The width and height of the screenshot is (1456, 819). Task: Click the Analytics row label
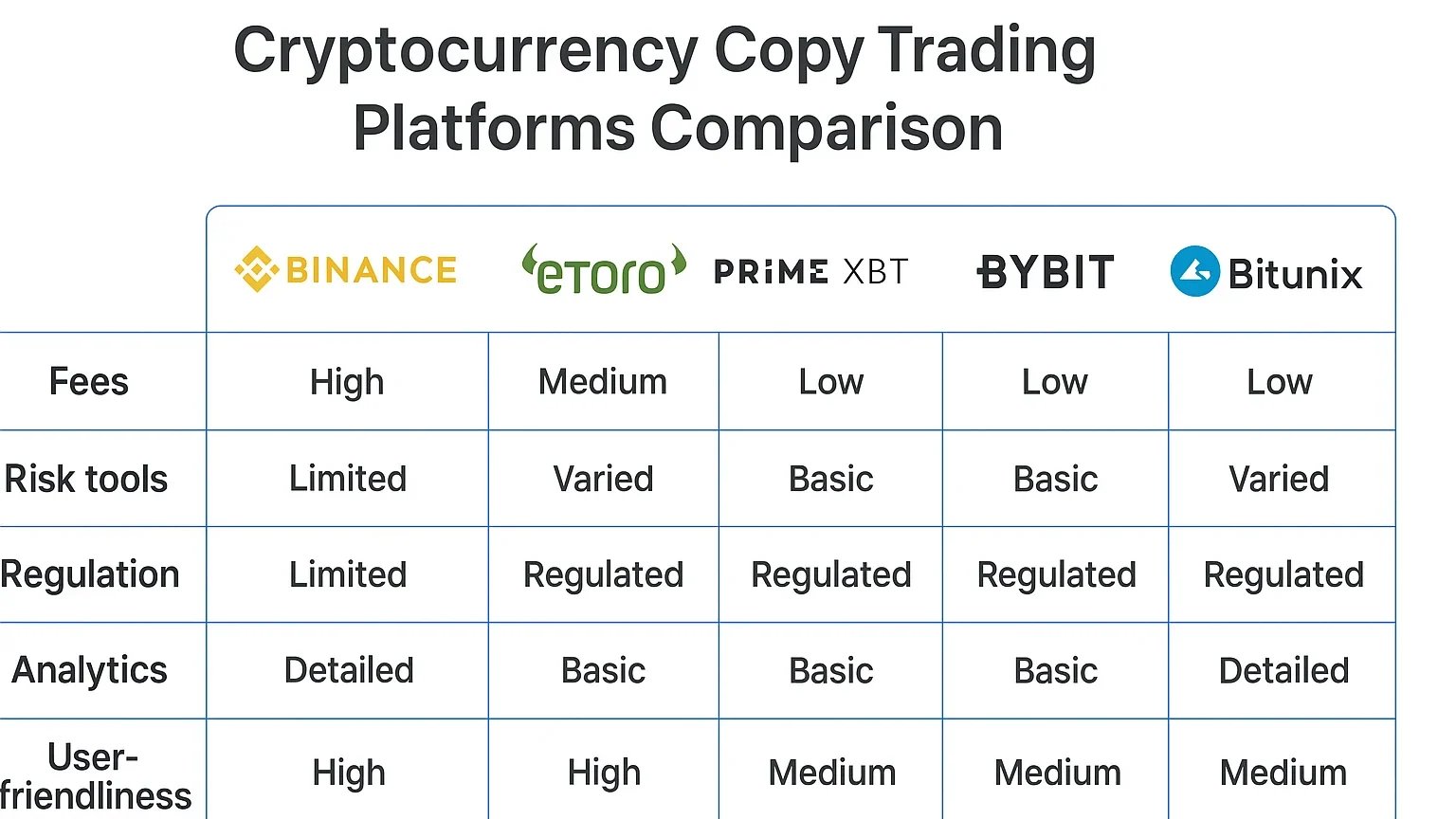(x=90, y=670)
